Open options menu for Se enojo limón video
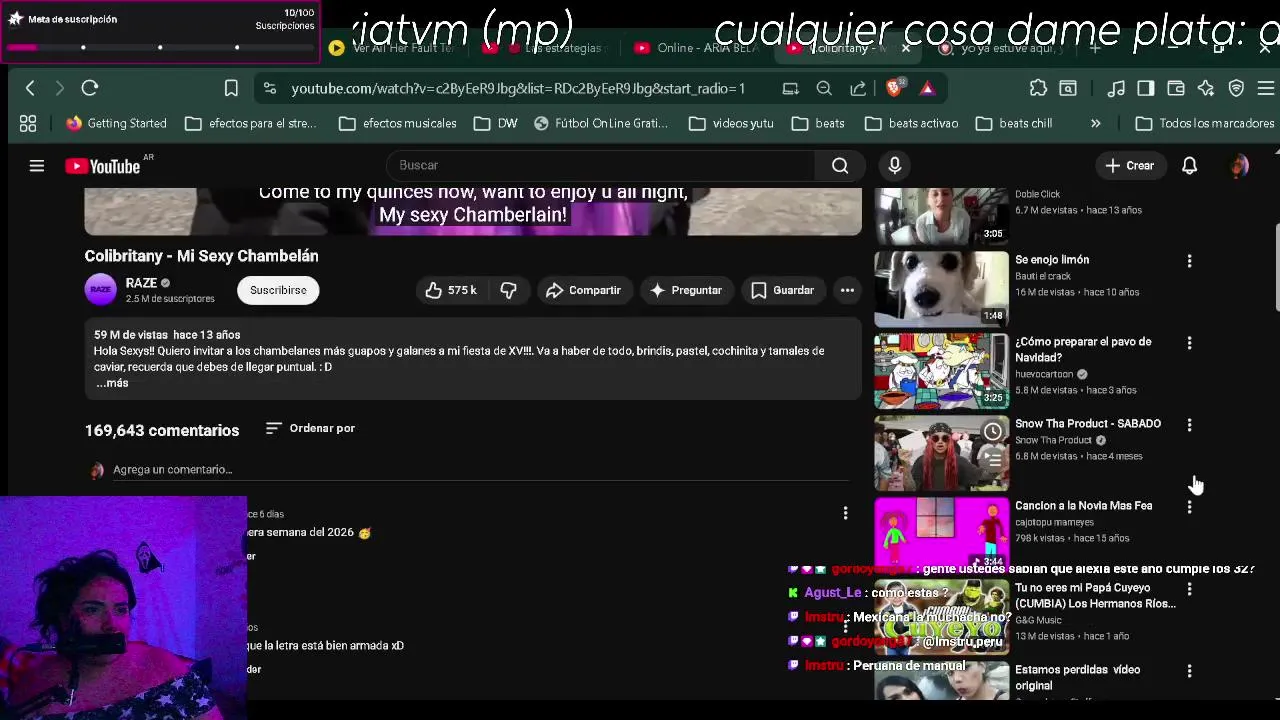Viewport: 1280px width, 720px height. 1189,261
